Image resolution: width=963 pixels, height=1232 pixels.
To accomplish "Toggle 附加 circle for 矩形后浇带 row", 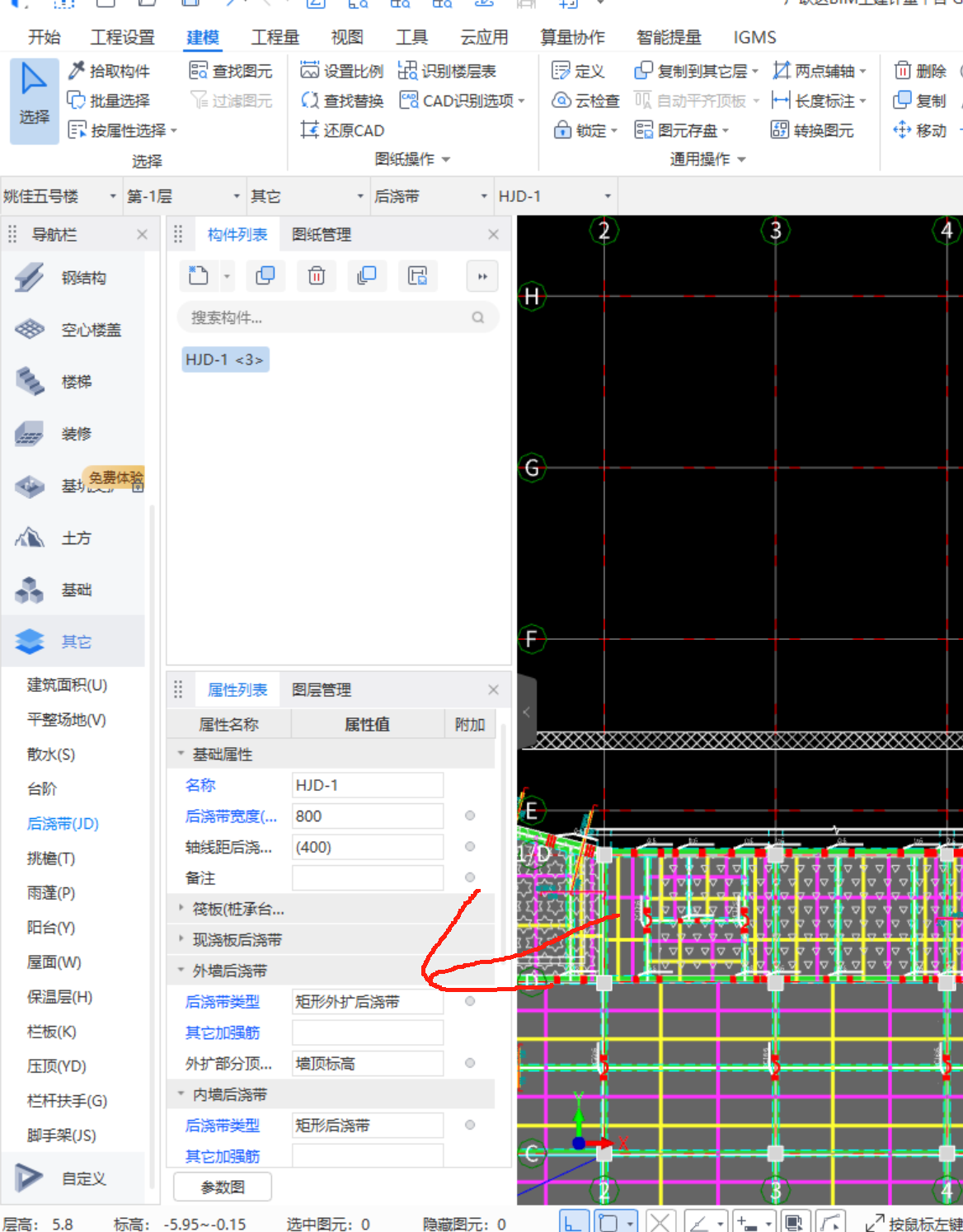I will [x=470, y=1125].
